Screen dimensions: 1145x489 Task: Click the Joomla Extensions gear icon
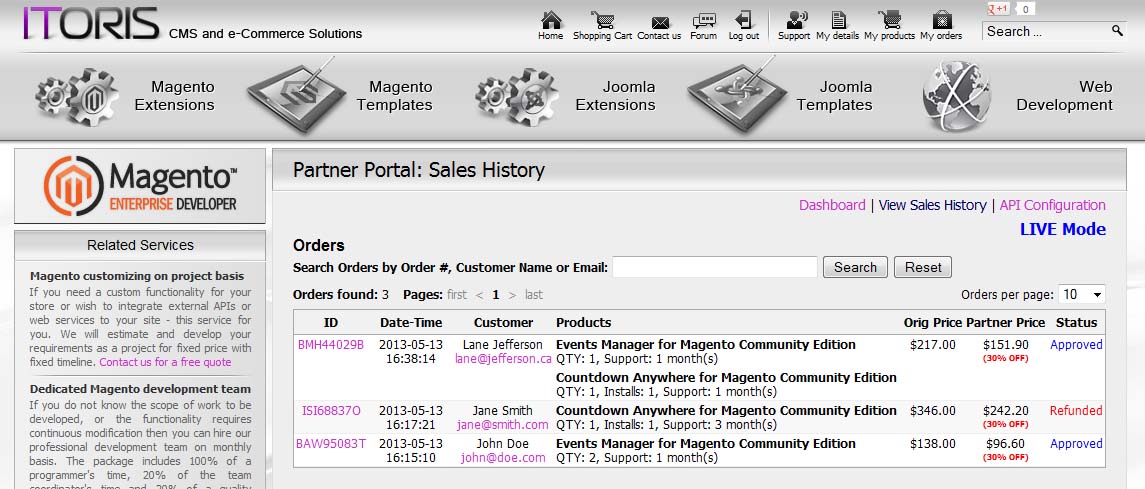pos(517,96)
